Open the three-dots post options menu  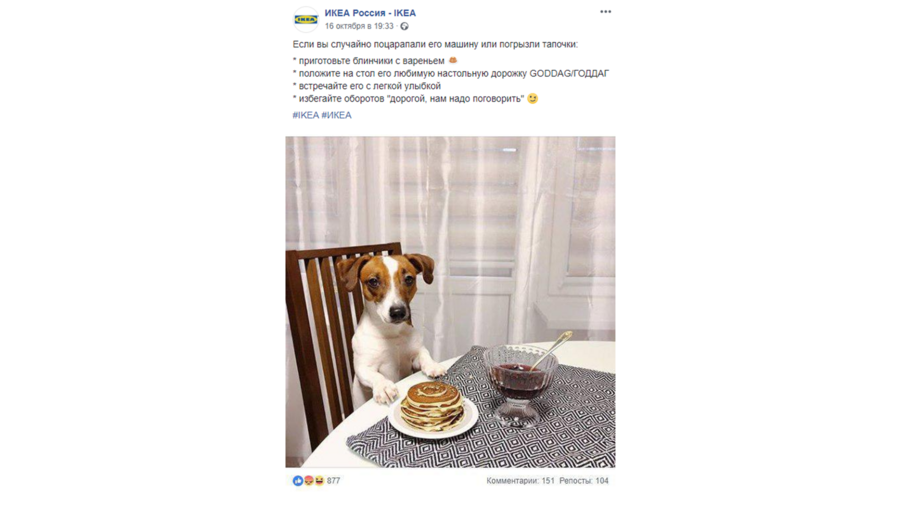606,12
